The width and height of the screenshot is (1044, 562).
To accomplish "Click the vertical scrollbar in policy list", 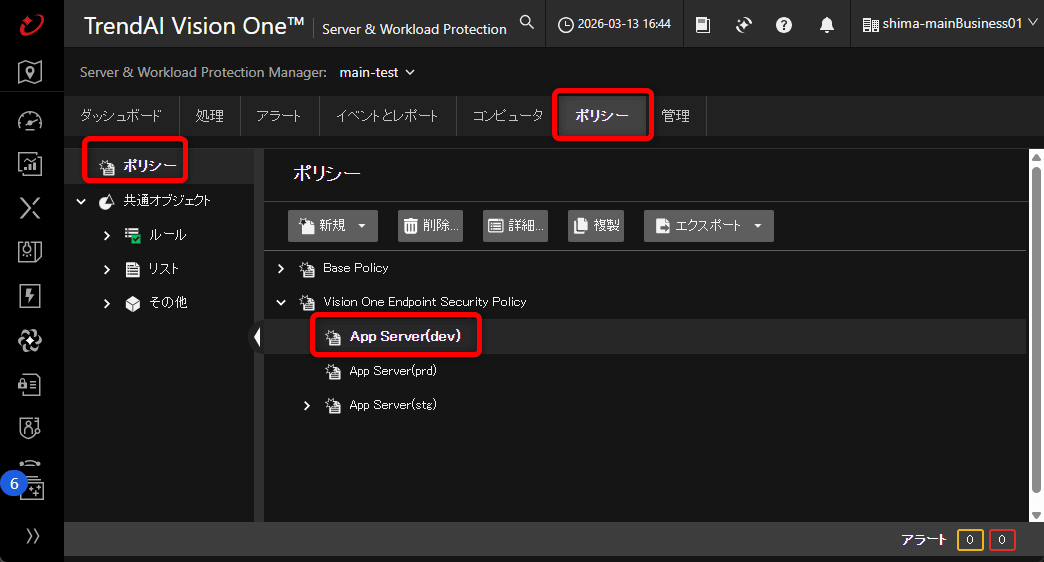I will click(1035, 330).
